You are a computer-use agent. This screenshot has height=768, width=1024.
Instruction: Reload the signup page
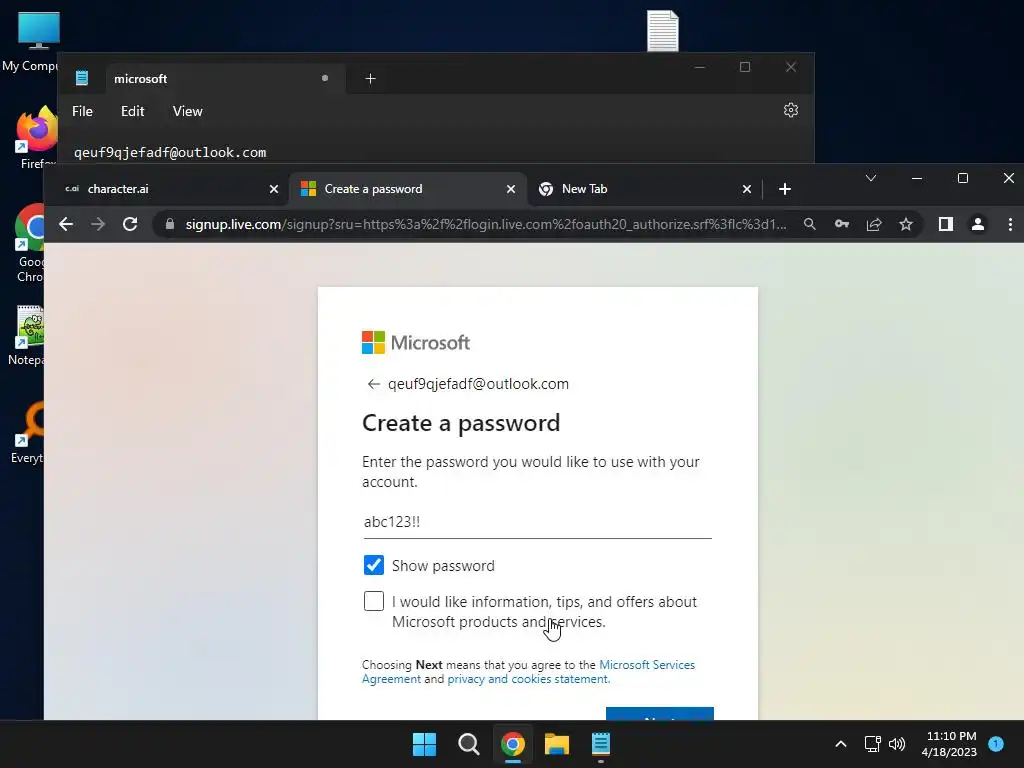pyautogui.click(x=130, y=225)
